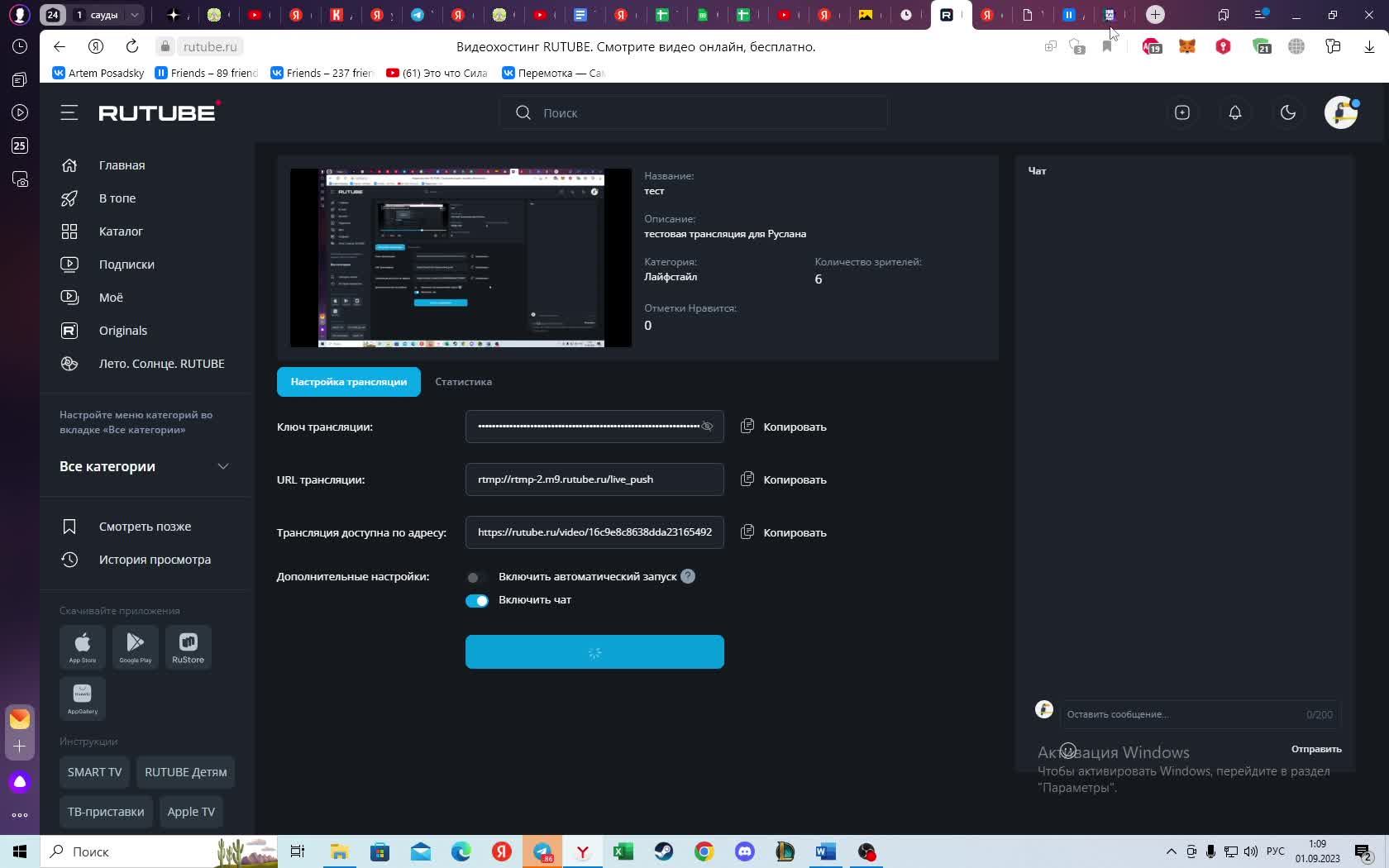Open the Перемотка bookmark
The width and height of the screenshot is (1389, 868).
tap(553, 73)
